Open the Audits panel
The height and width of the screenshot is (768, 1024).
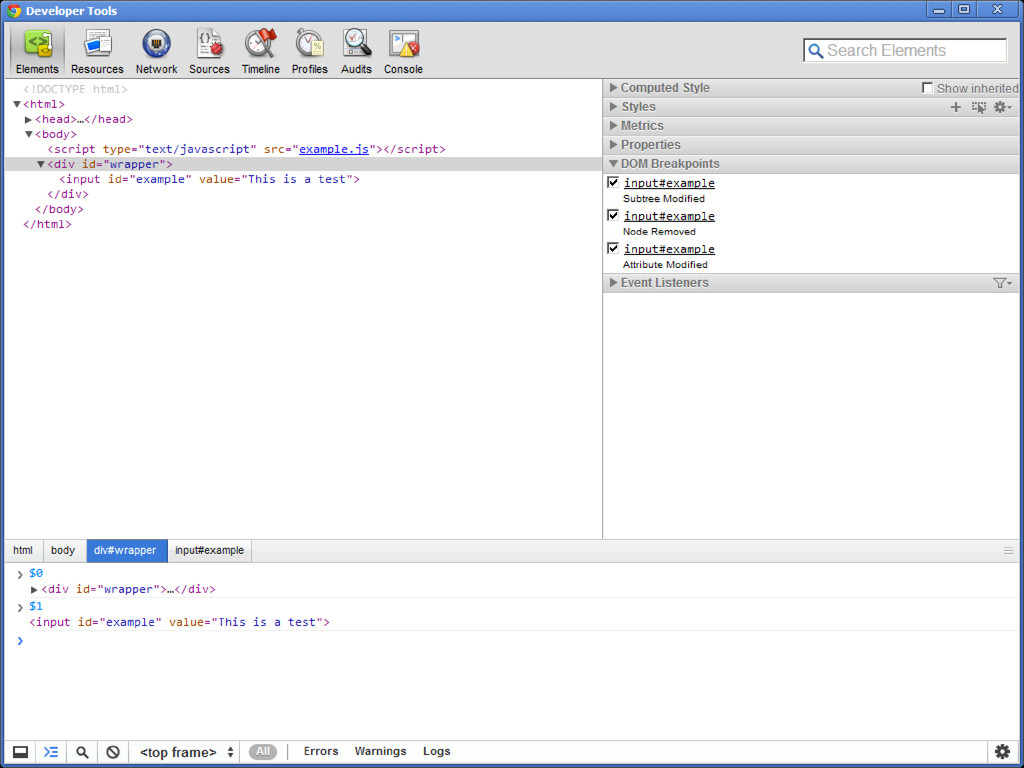356,52
